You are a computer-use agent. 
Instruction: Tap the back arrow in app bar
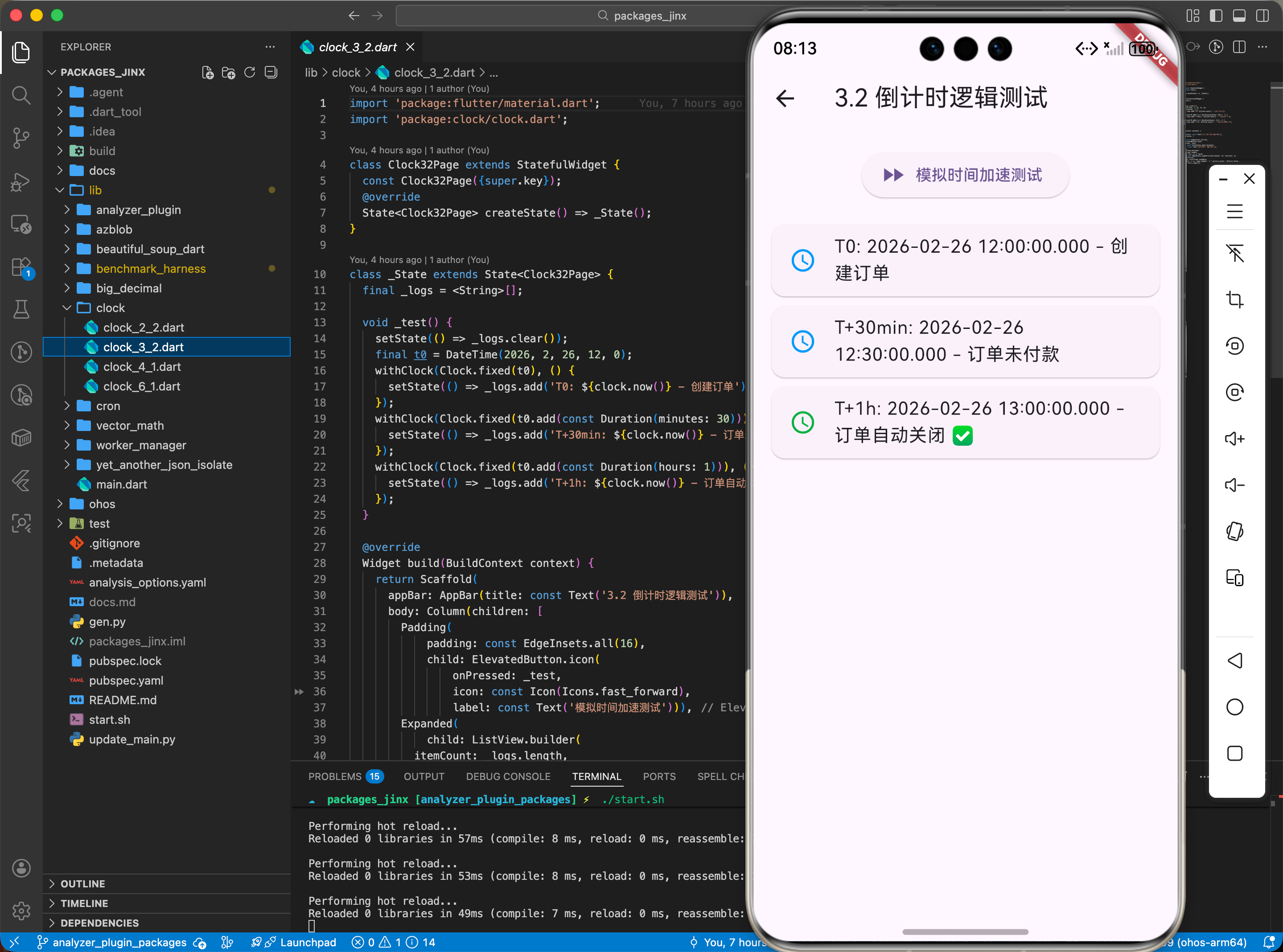pos(785,98)
